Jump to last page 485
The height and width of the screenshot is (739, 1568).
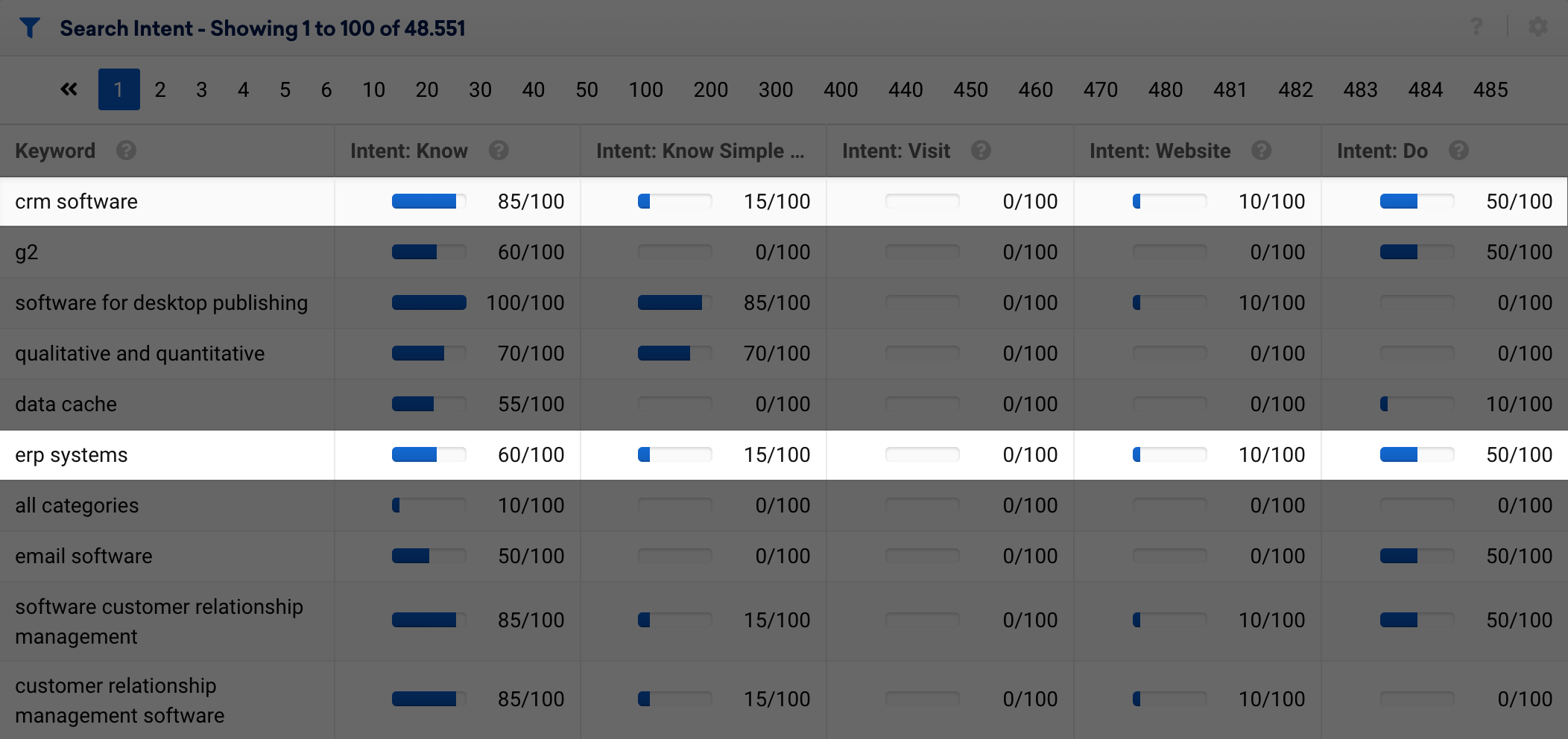[1490, 90]
